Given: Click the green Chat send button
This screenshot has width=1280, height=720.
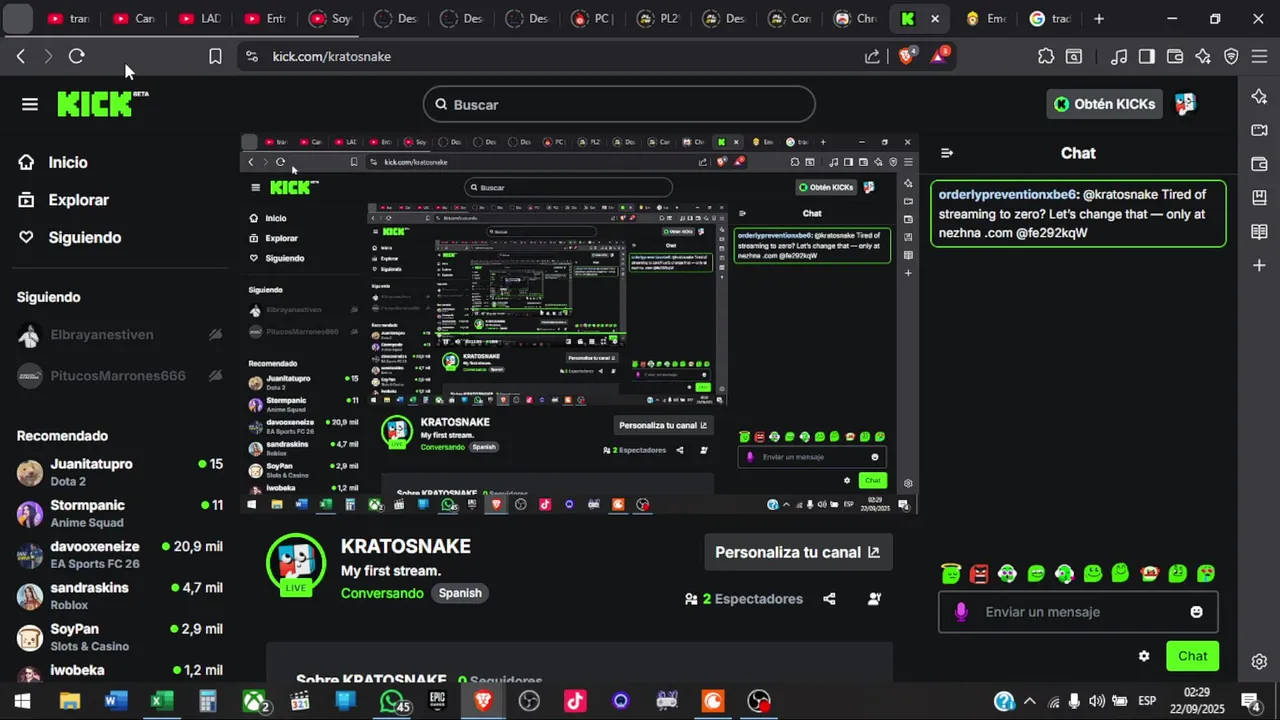Looking at the screenshot, I should [x=1193, y=656].
